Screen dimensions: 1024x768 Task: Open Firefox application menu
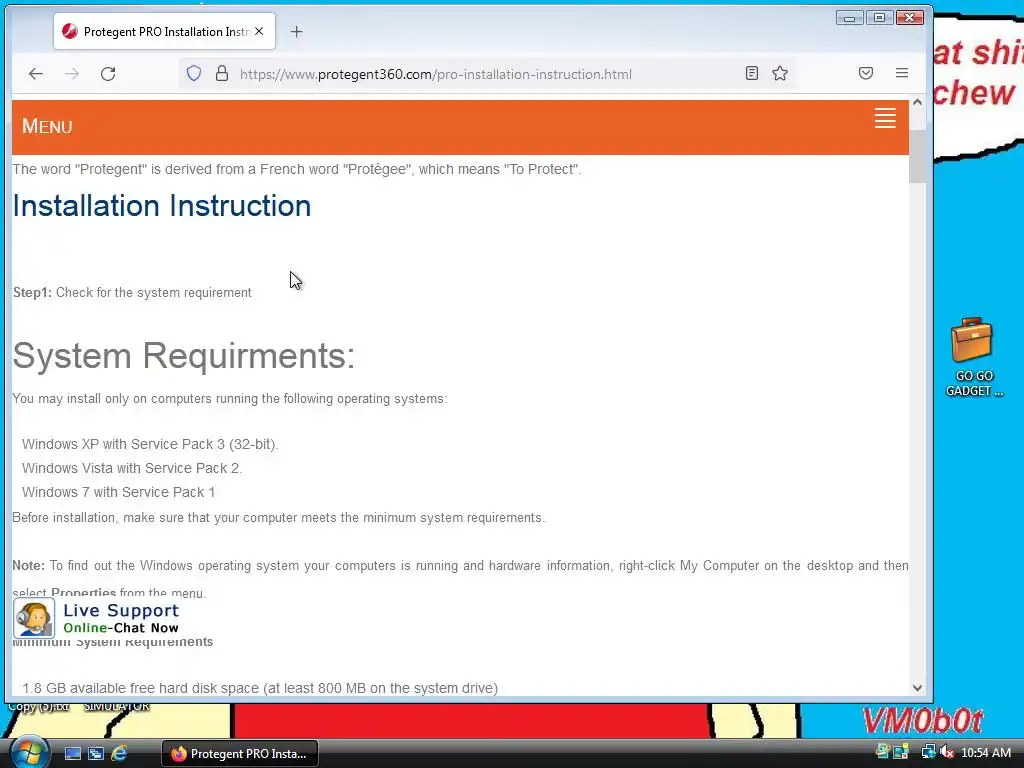click(902, 73)
